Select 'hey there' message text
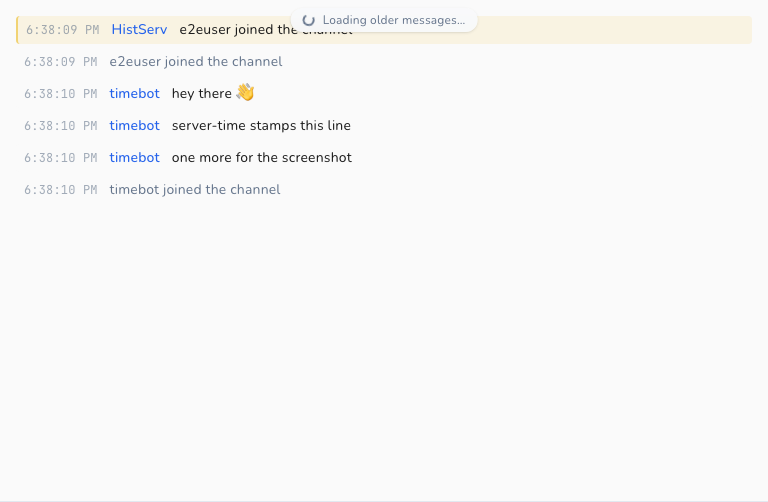This screenshot has height=502, width=768. [202, 94]
